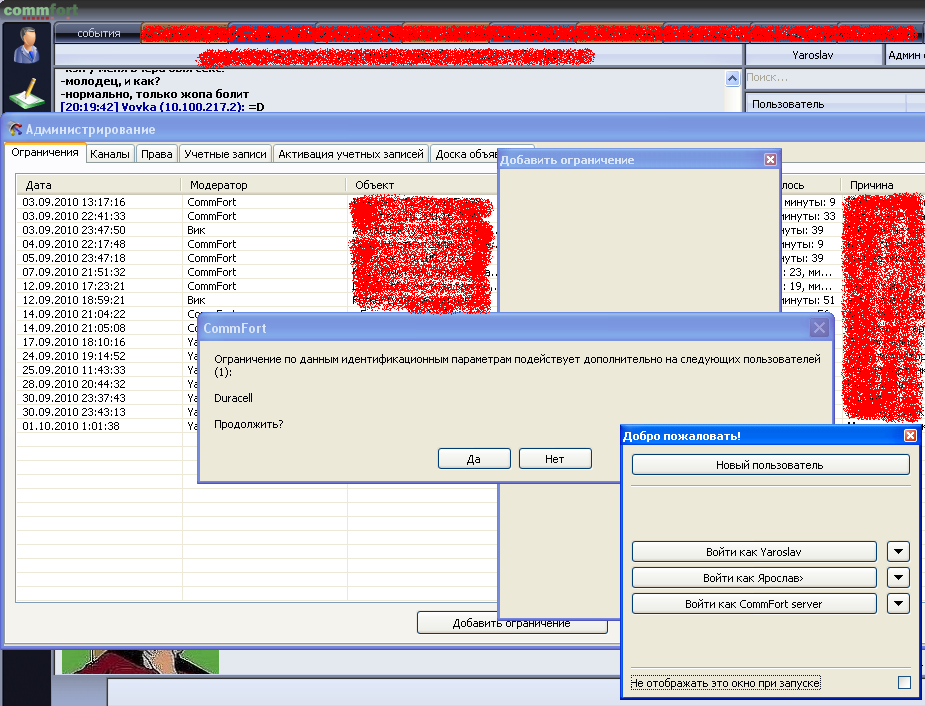The image size is (925, 706).
Task: Click the Добавить ограничение button at bottom
Action: click(511, 623)
